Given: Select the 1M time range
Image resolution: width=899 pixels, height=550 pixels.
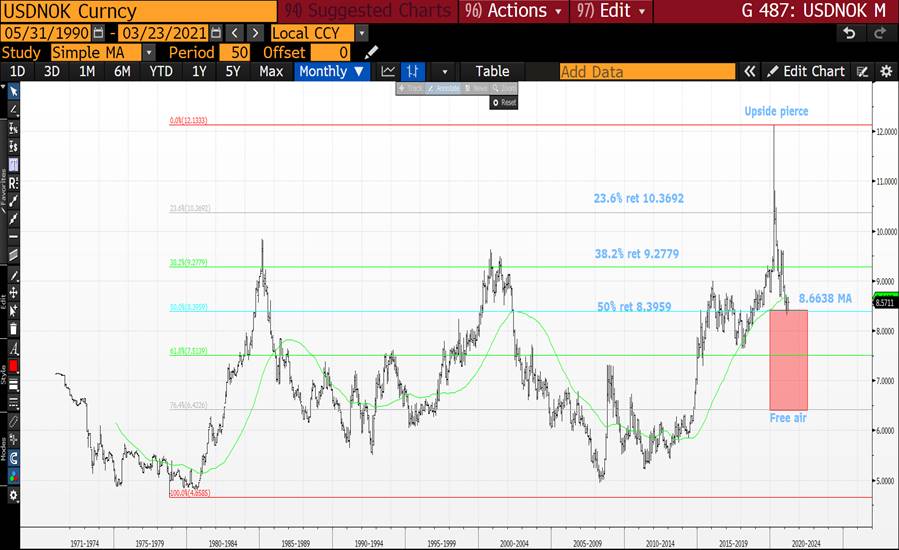Looking at the screenshot, I should pos(87,72).
